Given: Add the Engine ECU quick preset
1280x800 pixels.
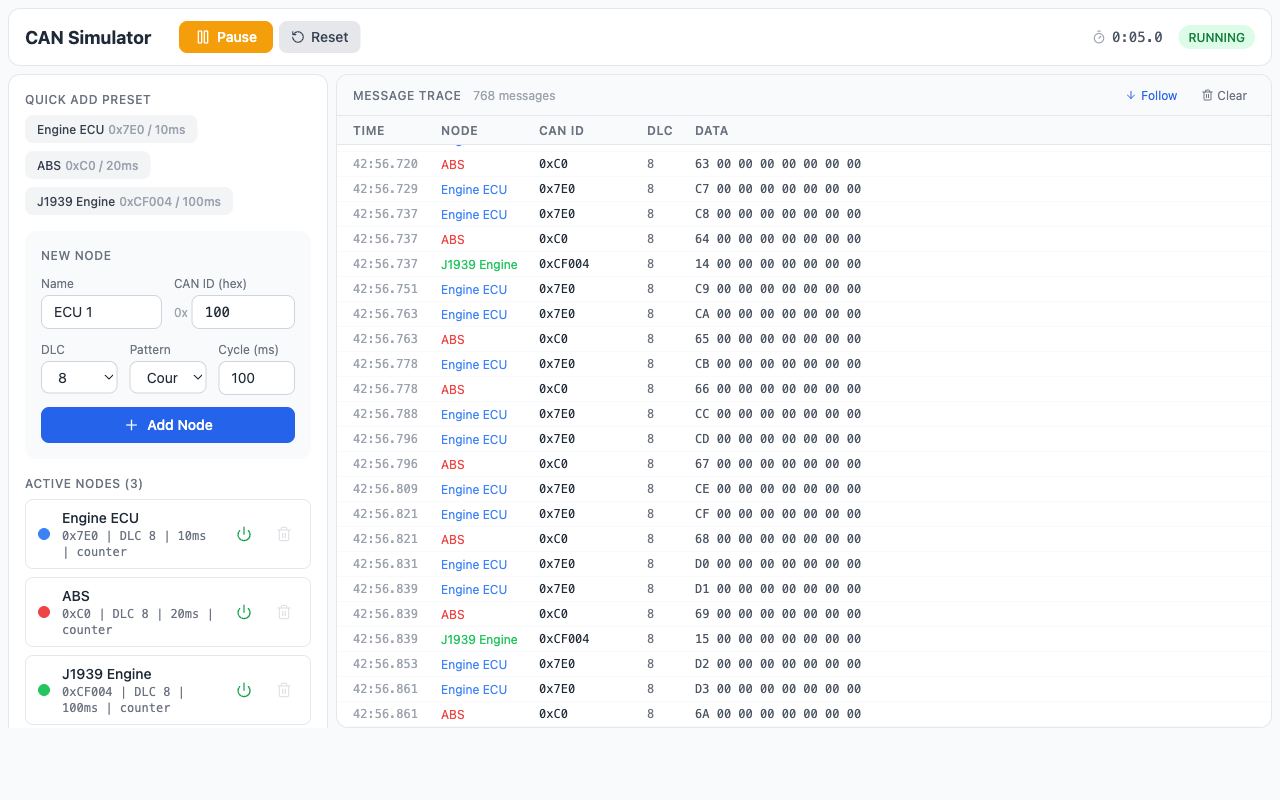Looking at the screenshot, I should click(x=111, y=129).
